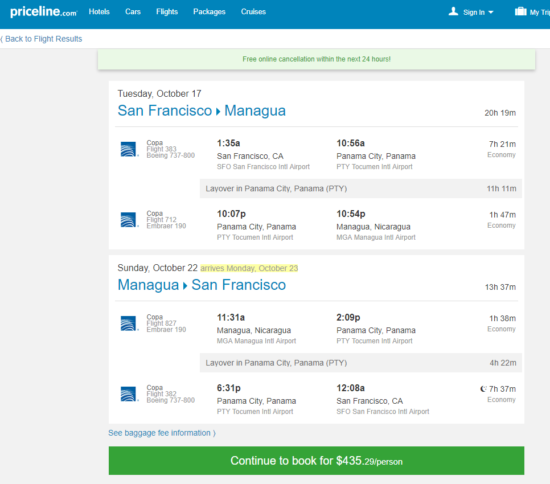Click the priceline.com logo
Viewport: 550px width, 484px height.
tap(43, 12)
